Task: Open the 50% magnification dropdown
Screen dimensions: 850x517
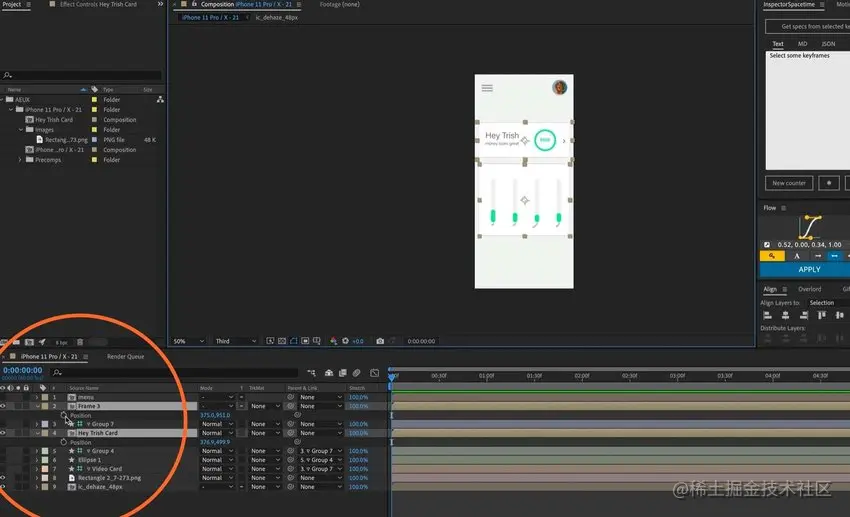Action: (x=188, y=341)
